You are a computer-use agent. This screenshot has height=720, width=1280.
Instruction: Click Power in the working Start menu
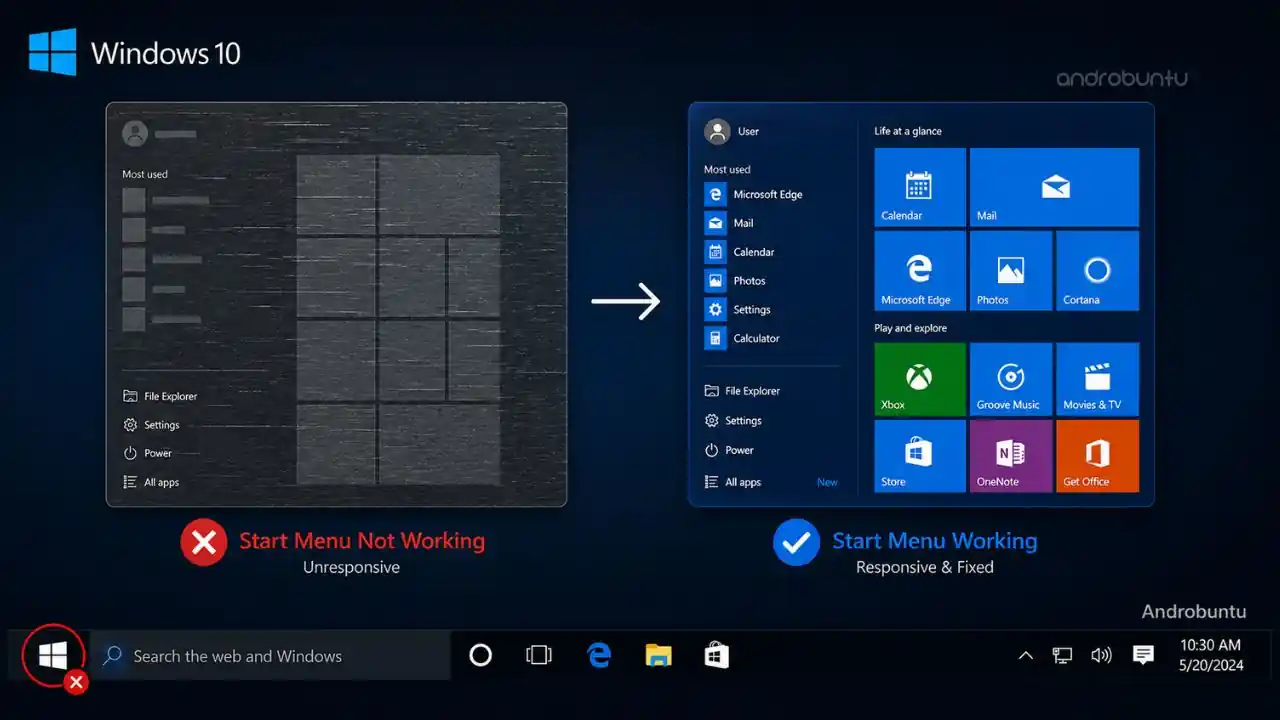(x=729, y=450)
